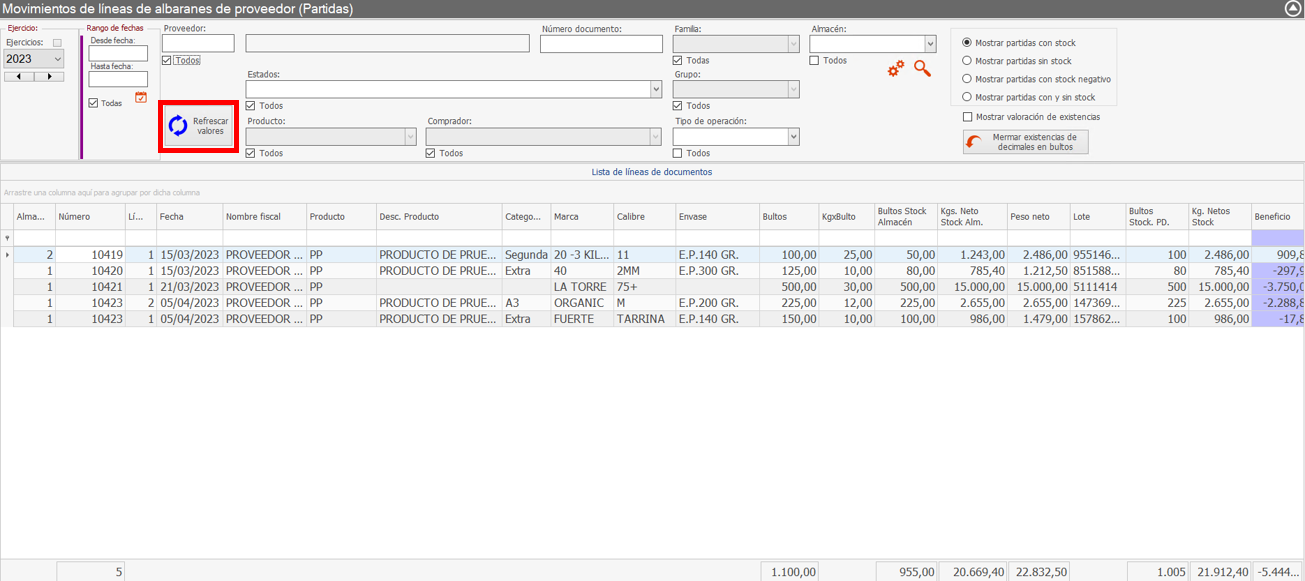This screenshot has width=1305, height=581.
Task: Uncheck Todas under Rango de fechas
Action: 93,103
